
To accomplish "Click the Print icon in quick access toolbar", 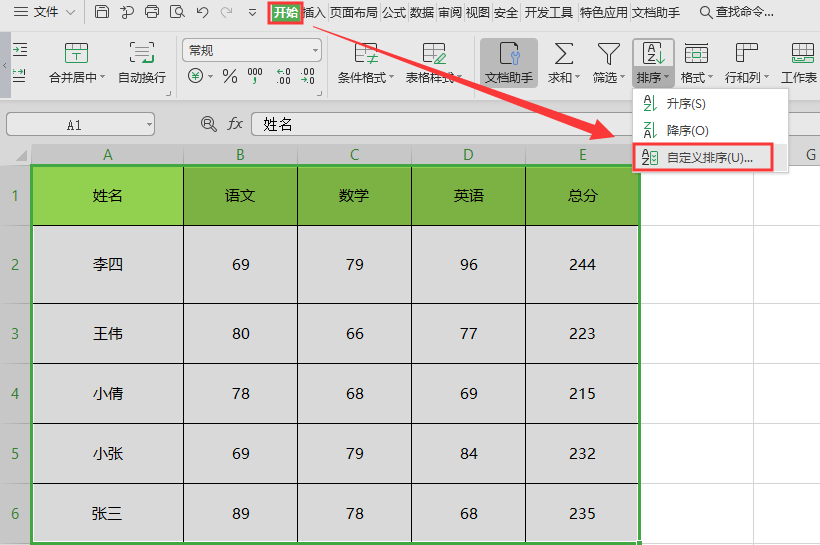I will tap(152, 12).
